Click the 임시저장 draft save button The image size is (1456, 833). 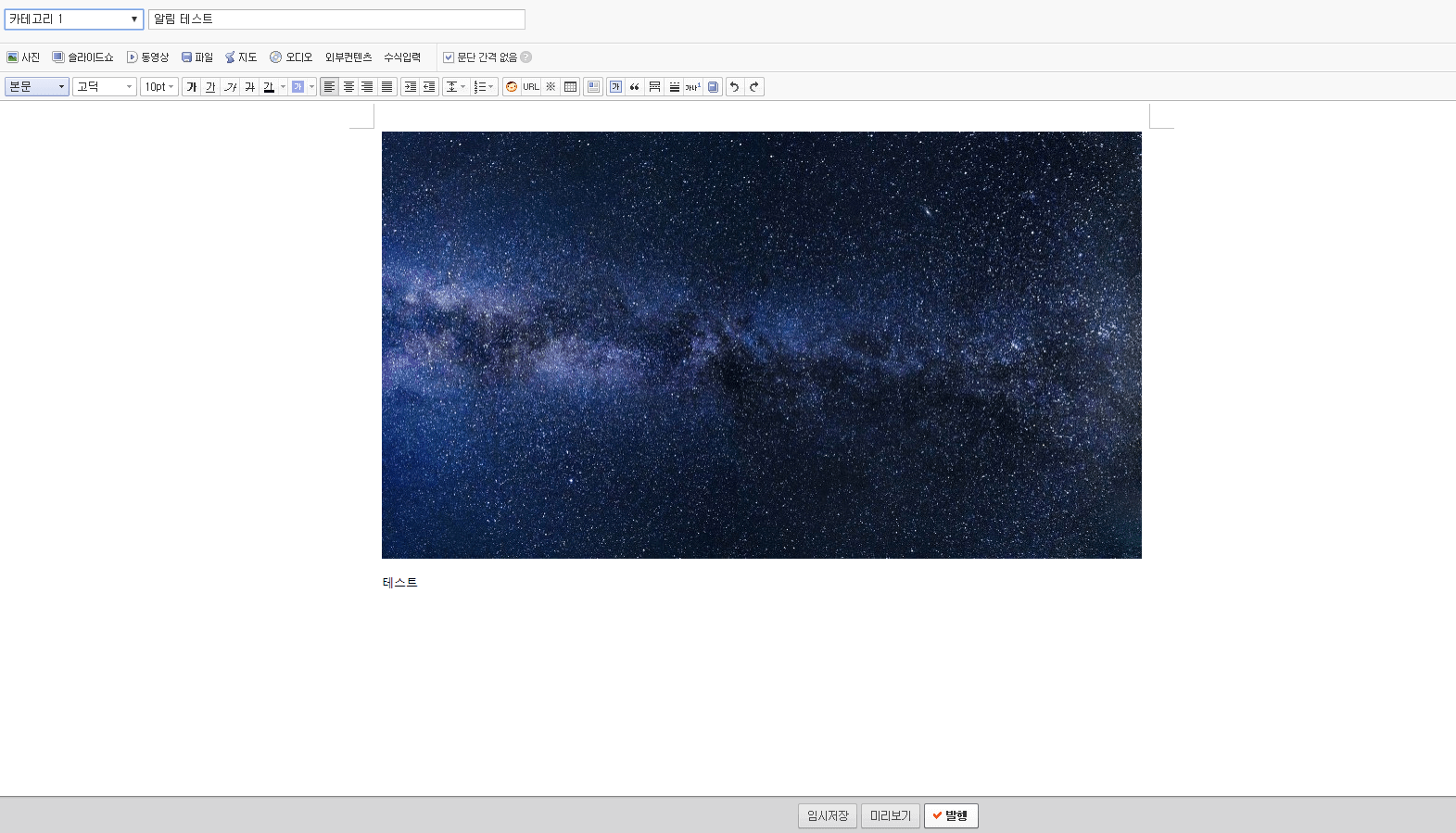click(x=827, y=815)
